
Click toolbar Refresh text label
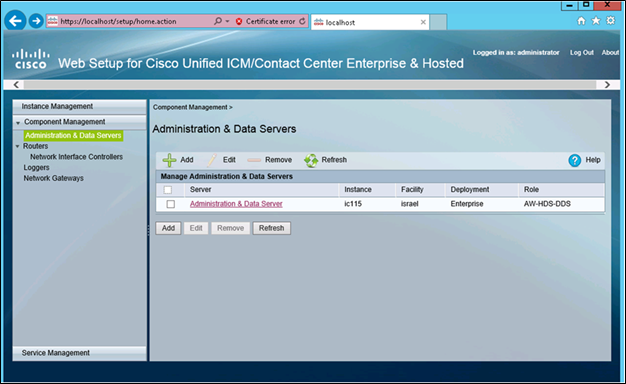(334, 160)
